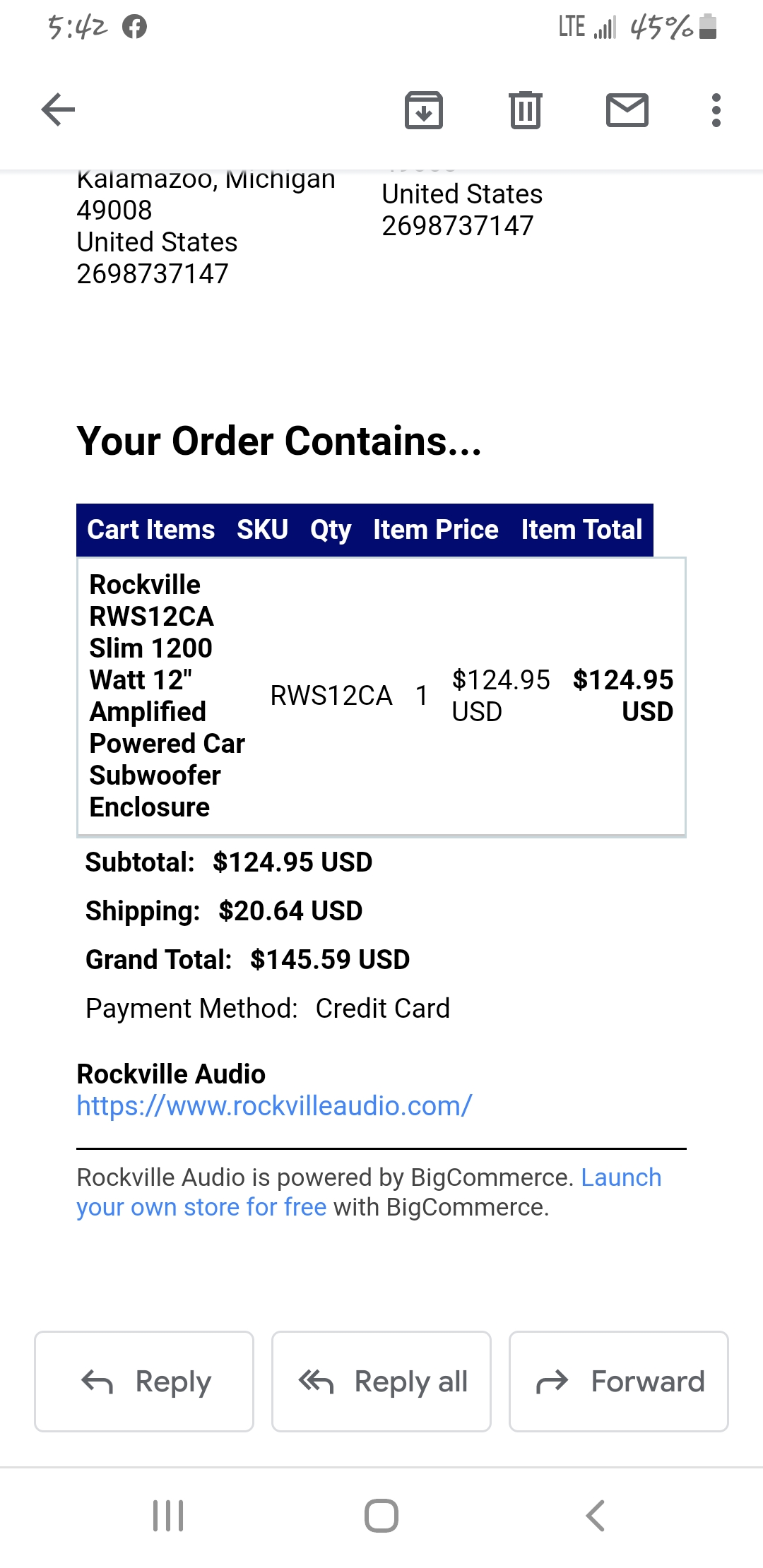Select the Grand Total amount text
This screenshot has width=763, height=1568.
[329, 959]
